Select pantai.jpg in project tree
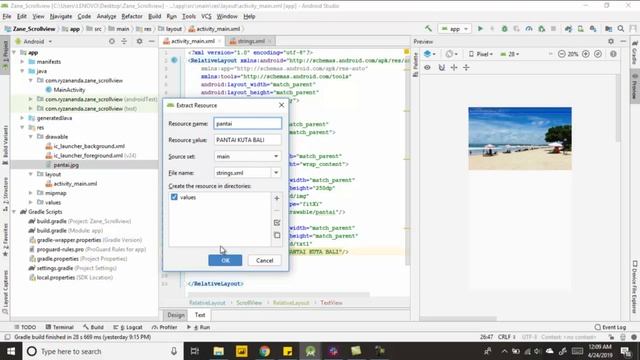Image resolution: width=640 pixels, height=360 pixels. 66,165
